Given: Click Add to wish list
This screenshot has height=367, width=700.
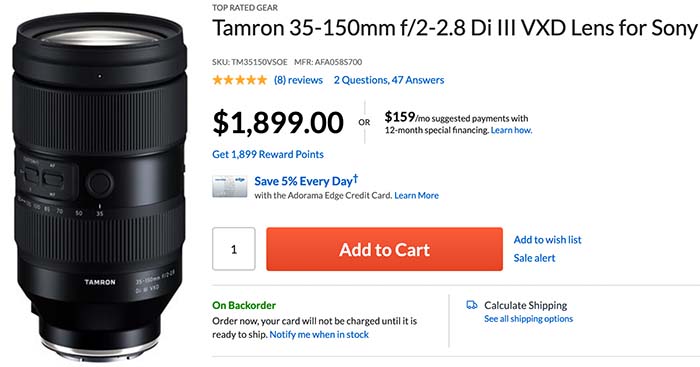Looking at the screenshot, I should click(x=547, y=240).
